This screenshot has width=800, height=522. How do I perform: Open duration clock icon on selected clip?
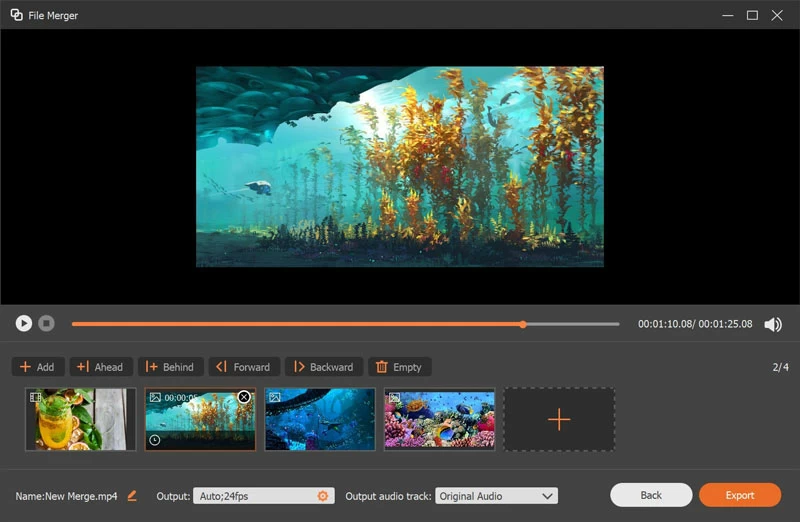(x=155, y=440)
